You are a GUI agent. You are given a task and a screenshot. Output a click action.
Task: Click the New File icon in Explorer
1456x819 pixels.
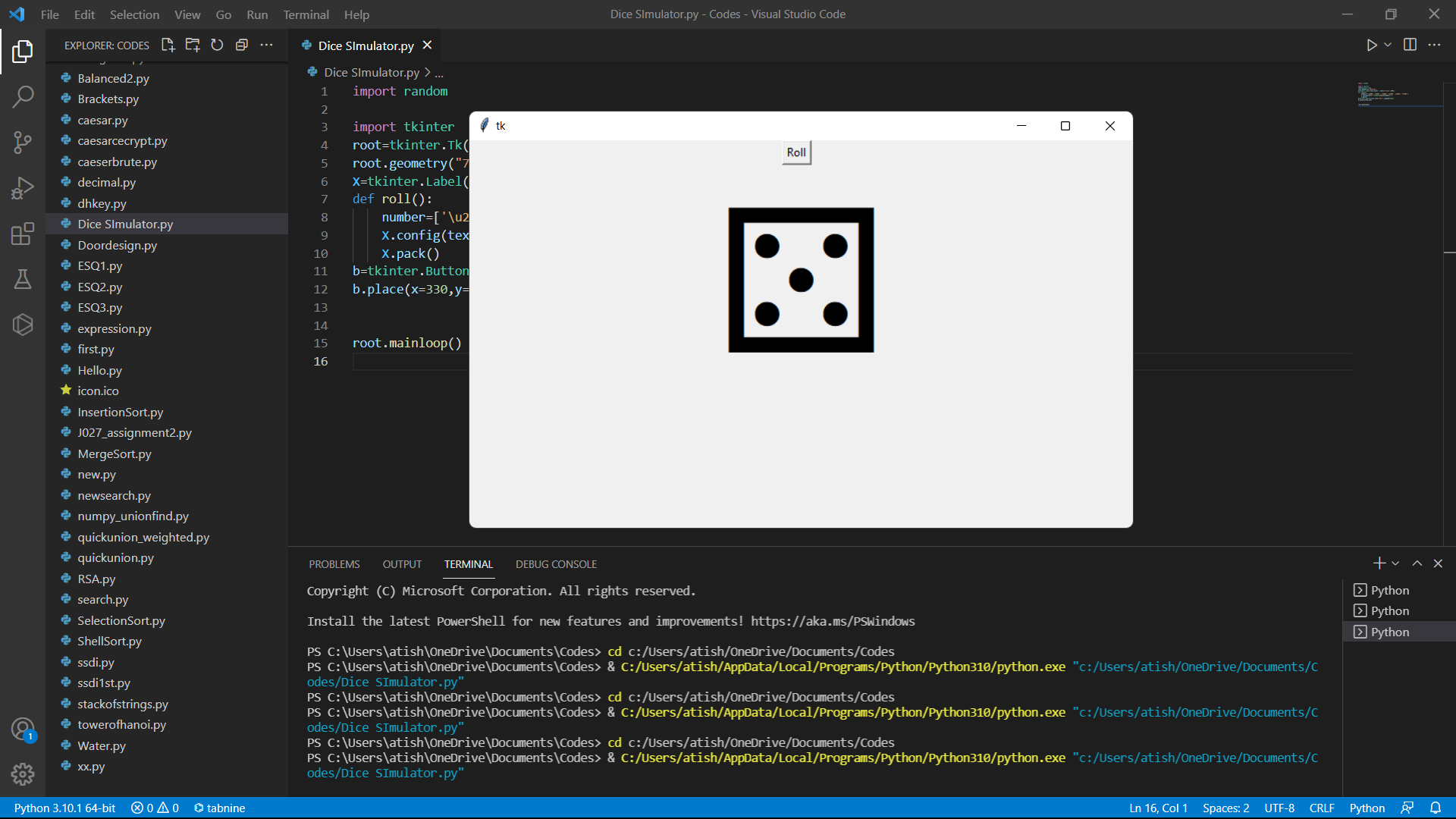[168, 45]
